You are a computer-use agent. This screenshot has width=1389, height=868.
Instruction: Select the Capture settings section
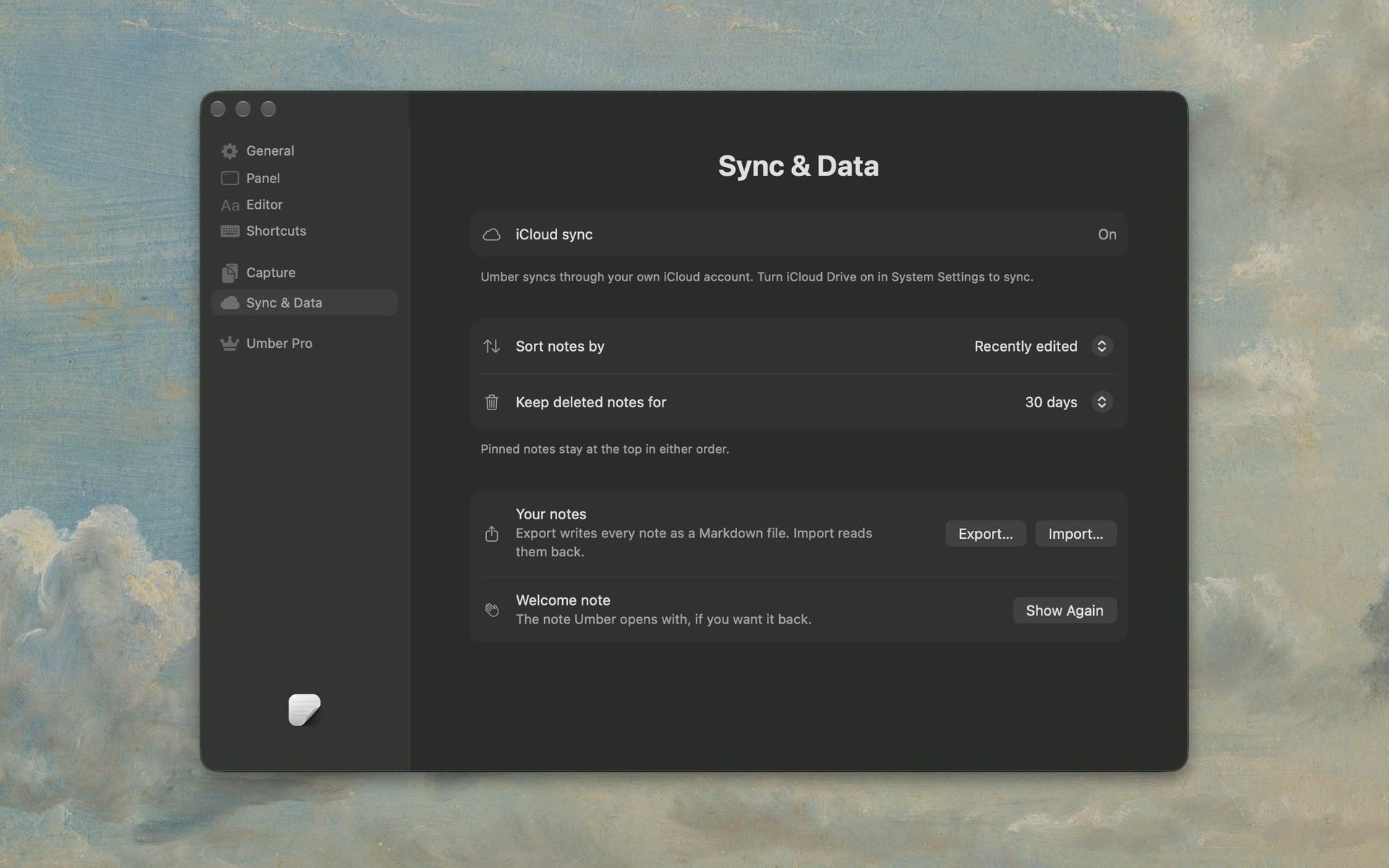304,273
